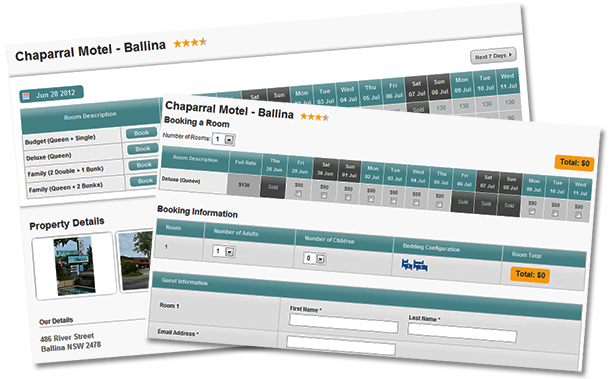Click the orange Total: $0 above the date grid
The width and height of the screenshot is (610, 379).
click(x=575, y=163)
